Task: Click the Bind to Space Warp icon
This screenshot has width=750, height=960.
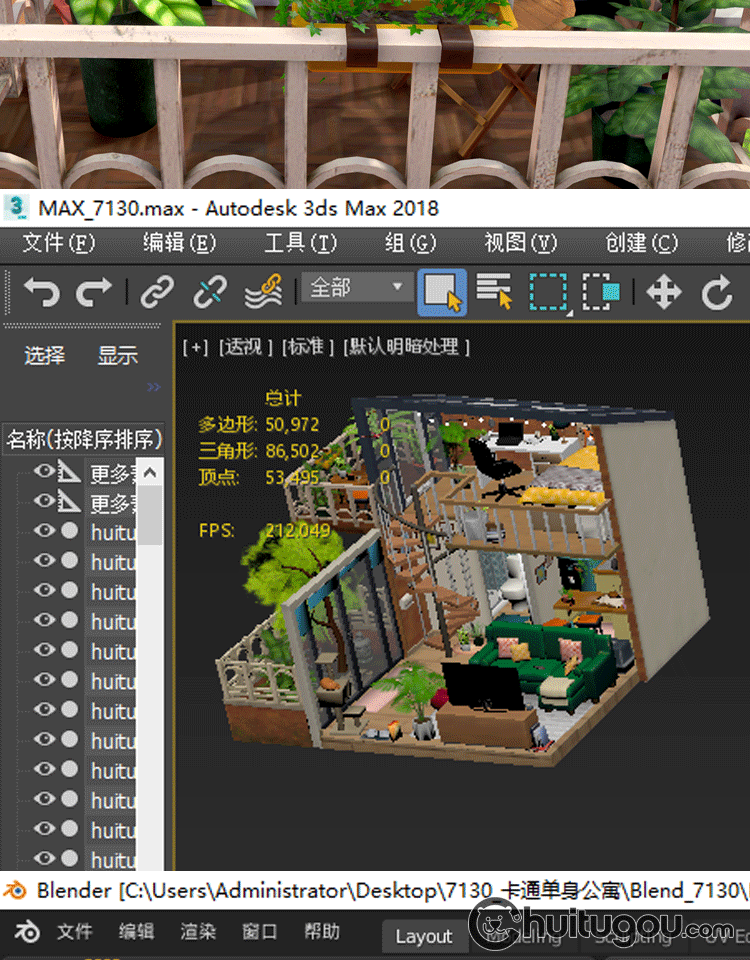Action: [x=263, y=292]
